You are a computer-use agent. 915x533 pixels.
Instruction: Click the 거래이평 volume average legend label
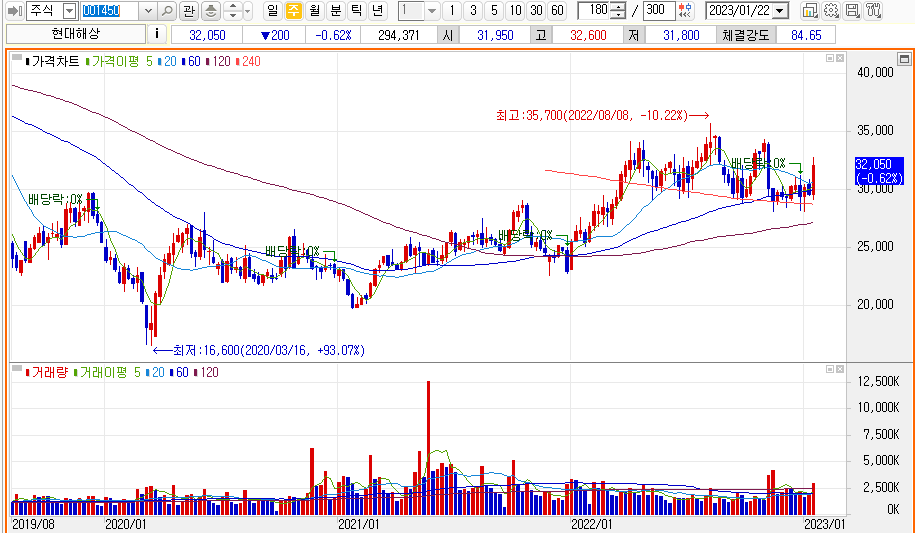(103, 372)
